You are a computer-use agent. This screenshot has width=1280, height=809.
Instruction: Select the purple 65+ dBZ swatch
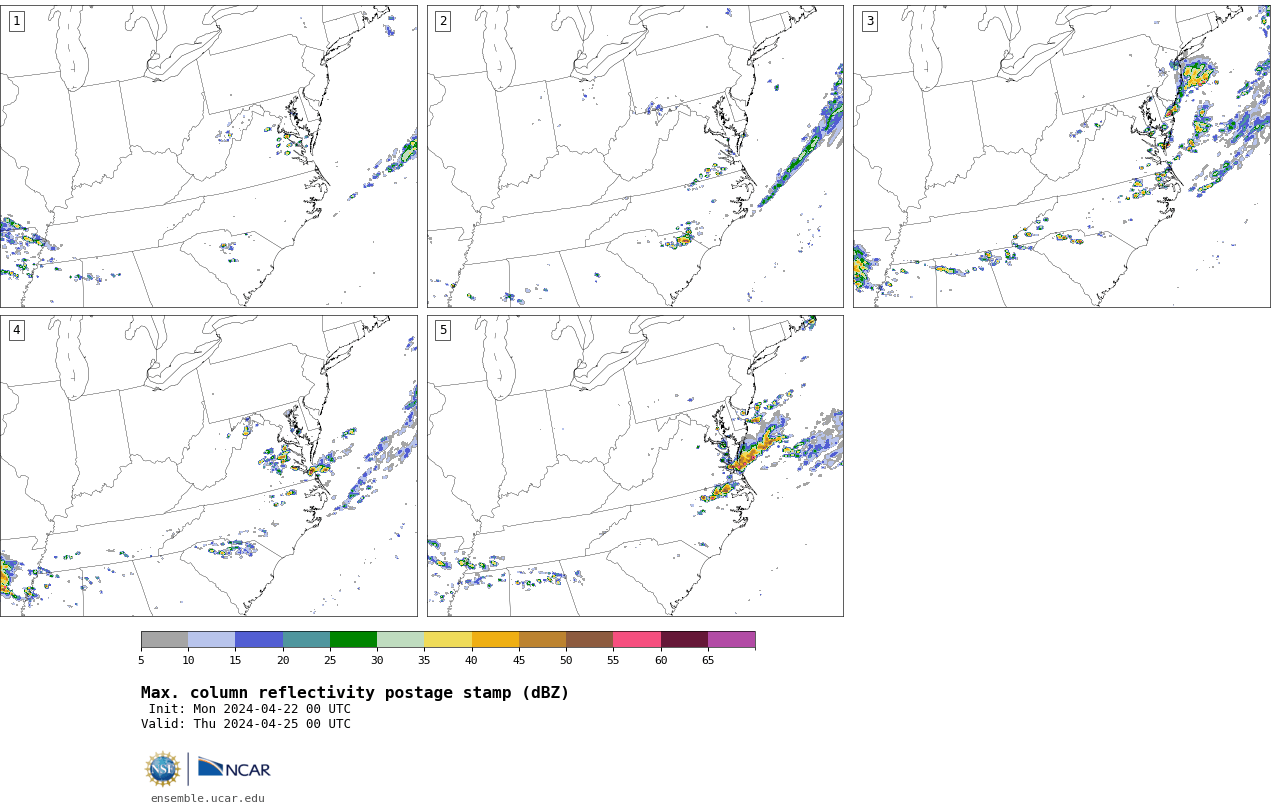tap(731, 640)
